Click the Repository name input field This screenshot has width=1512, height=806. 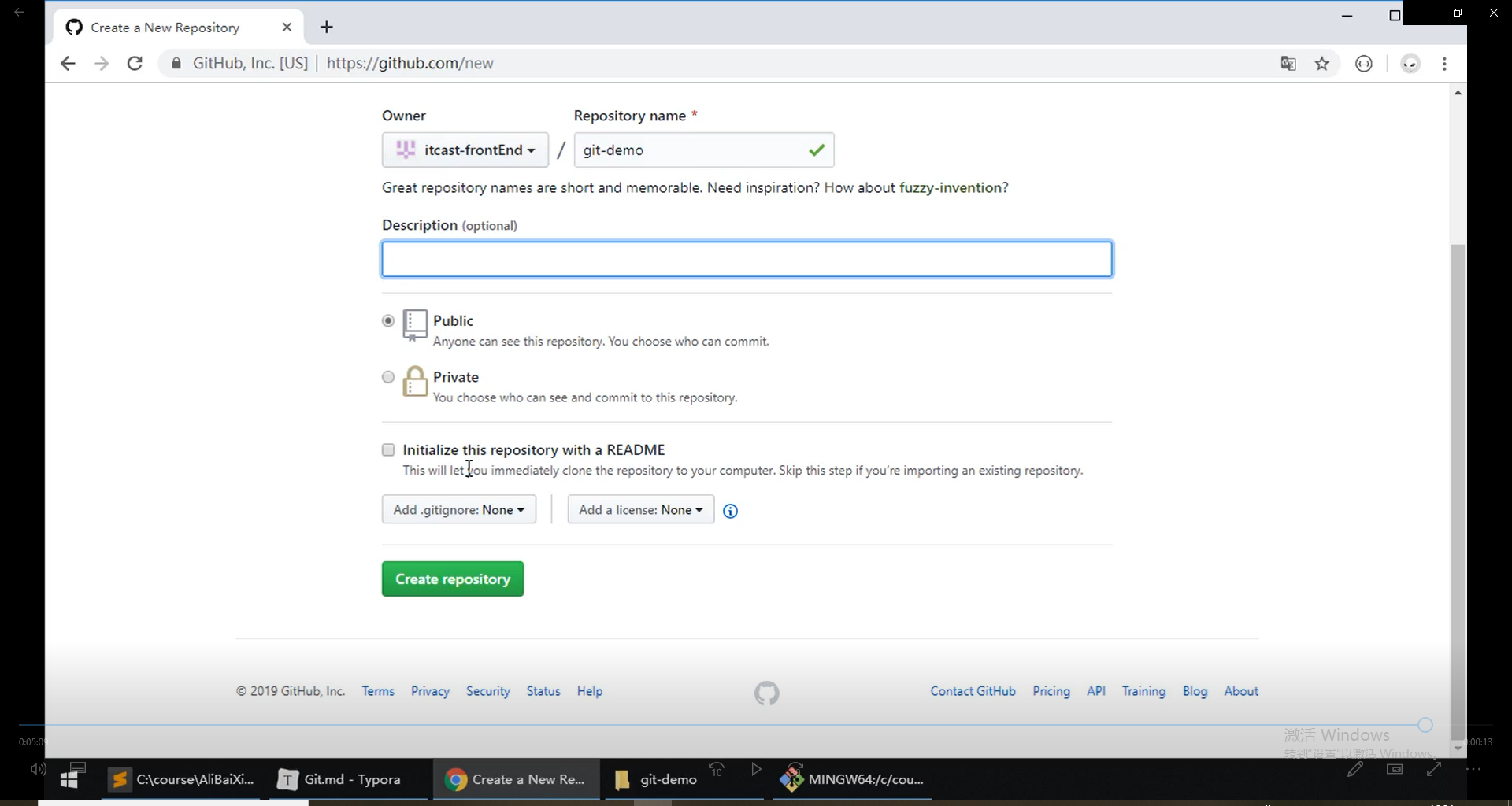pyautogui.click(x=704, y=150)
